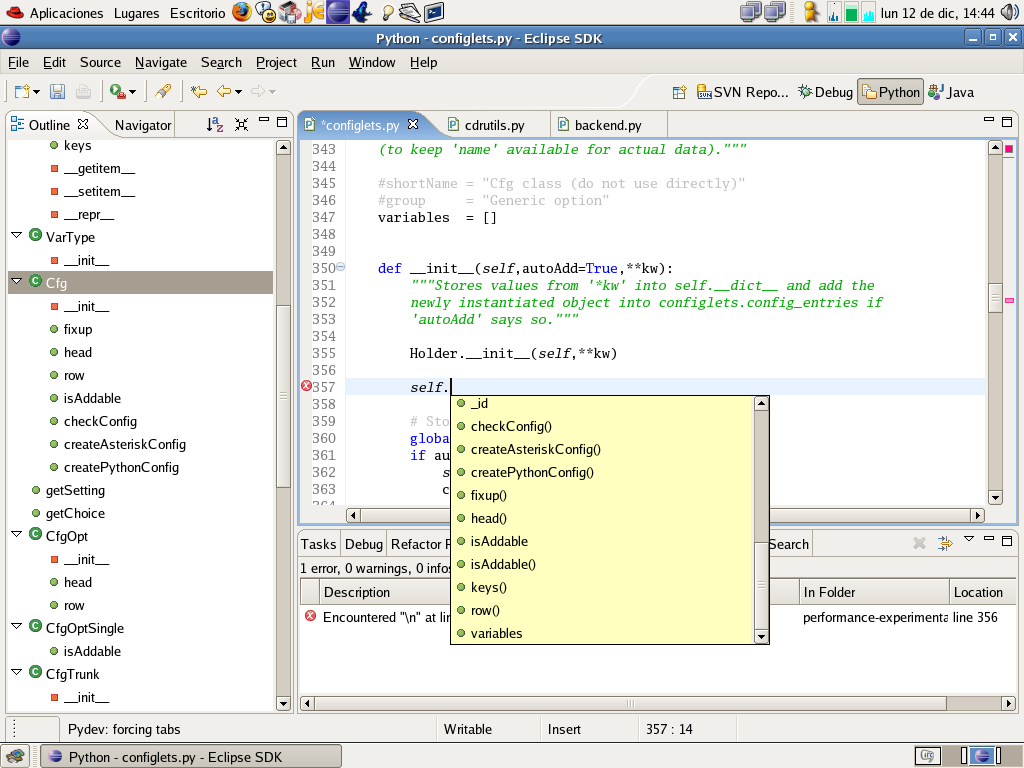Collapse the Cfg class node
1024x768 pixels.
click(x=17, y=281)
